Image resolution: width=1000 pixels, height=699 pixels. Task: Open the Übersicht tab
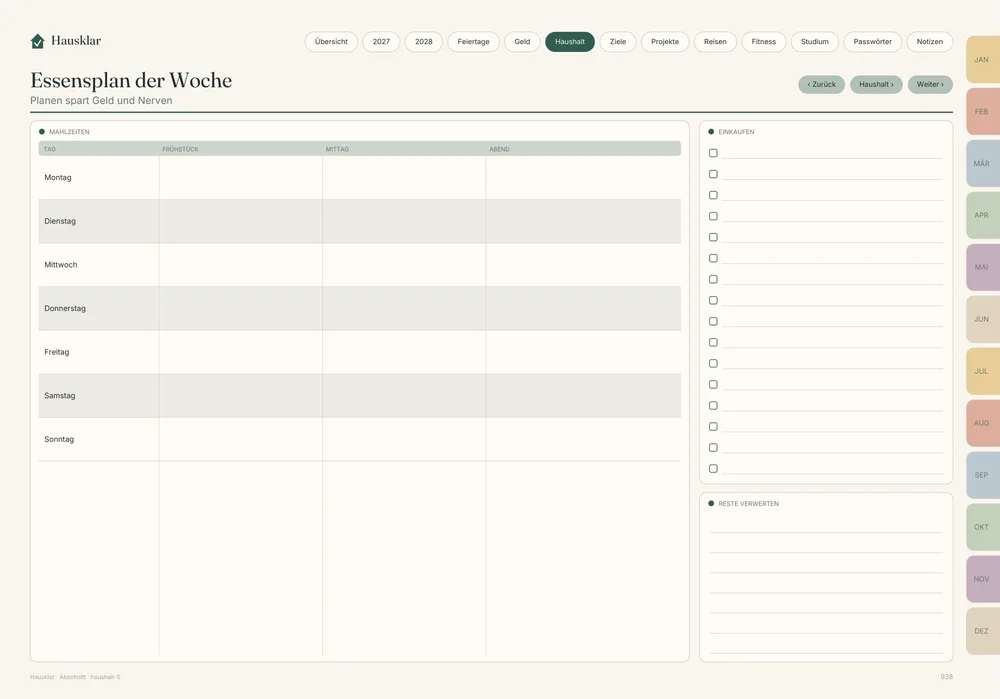click(x=331, y=41)
